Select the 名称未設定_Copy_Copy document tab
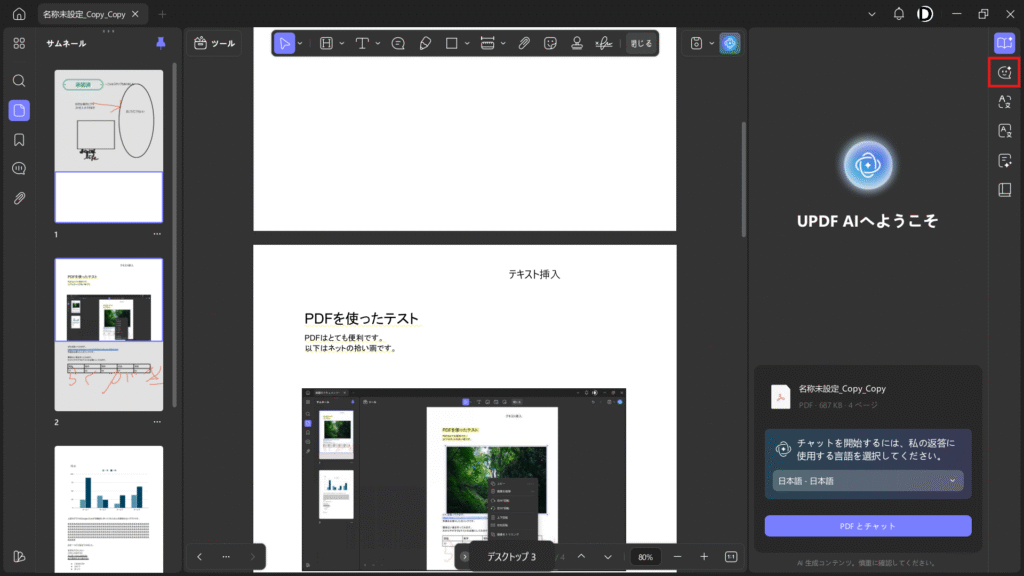1024x576 pixels. point(83,14)
